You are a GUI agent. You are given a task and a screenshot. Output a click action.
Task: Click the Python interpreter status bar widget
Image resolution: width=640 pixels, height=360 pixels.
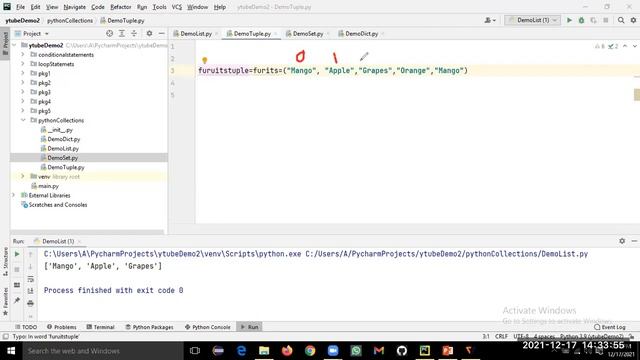point(591,336)
